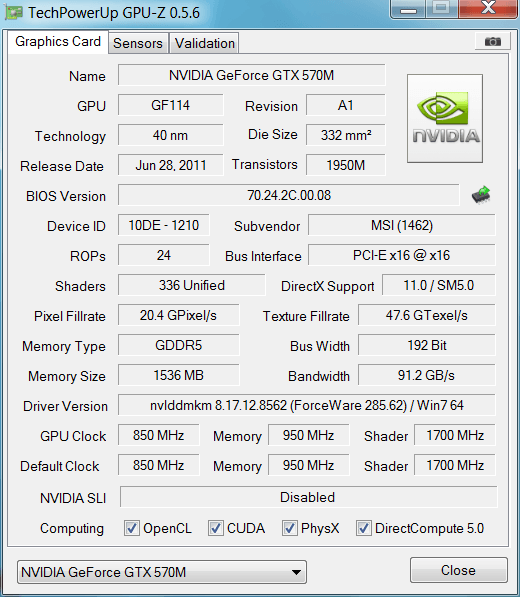Click the GPU-Z title bar app icon

(14, 13)
